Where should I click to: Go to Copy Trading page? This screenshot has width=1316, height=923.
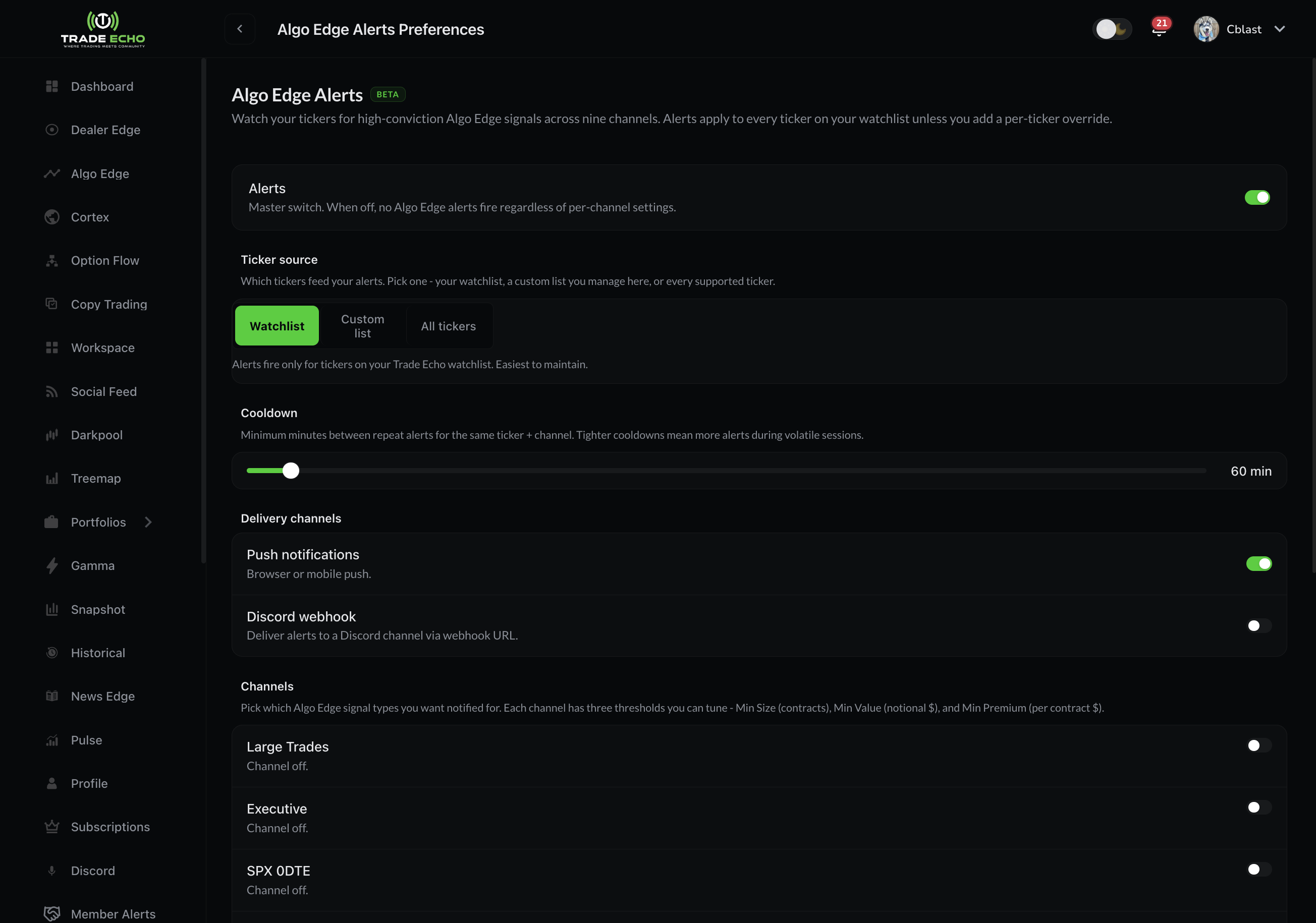click(109, 304)
